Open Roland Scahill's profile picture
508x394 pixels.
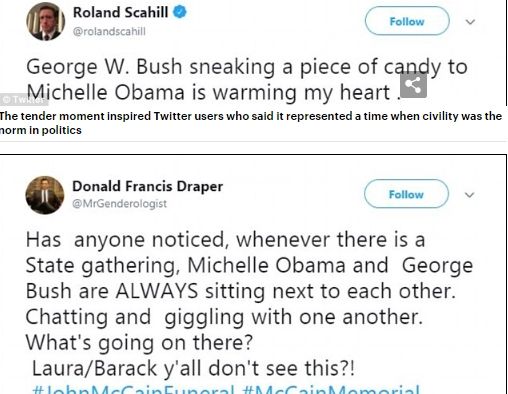coord(46,21)
